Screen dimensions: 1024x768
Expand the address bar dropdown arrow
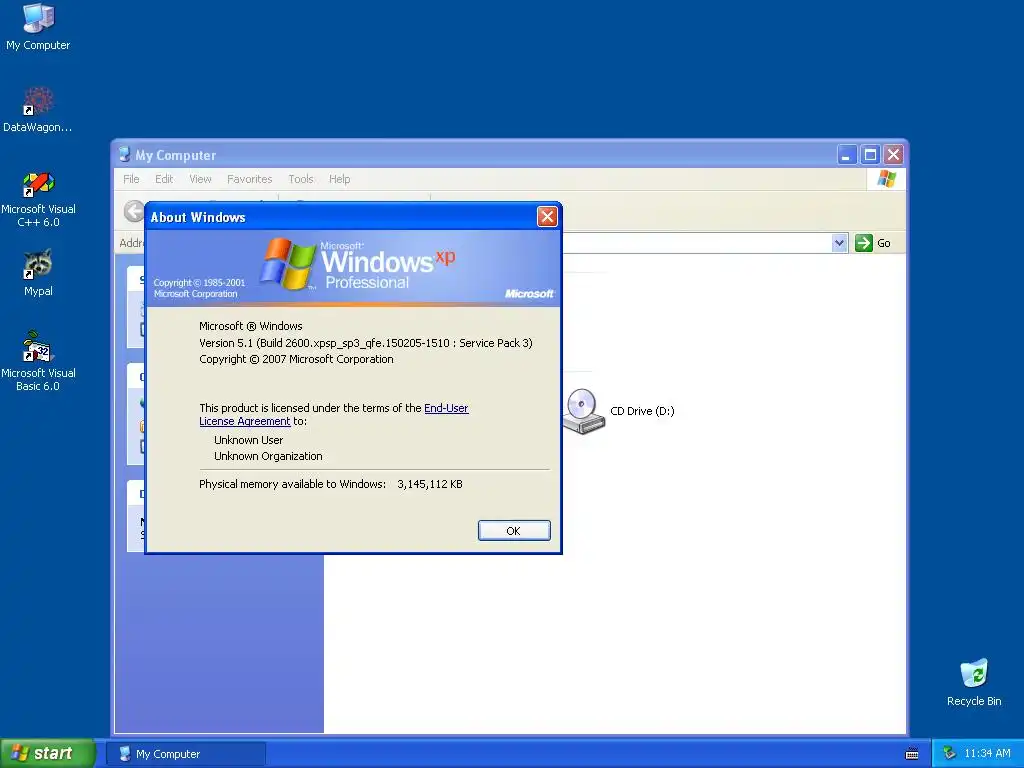pyautogui.click(x=839, y=243)
